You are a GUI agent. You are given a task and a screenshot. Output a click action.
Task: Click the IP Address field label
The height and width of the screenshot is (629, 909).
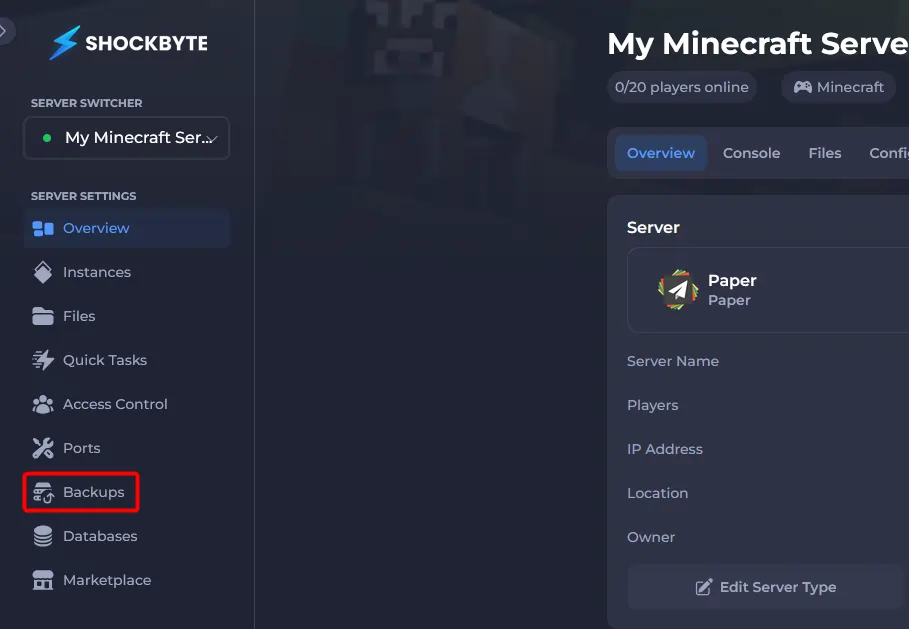click(664, 449)
